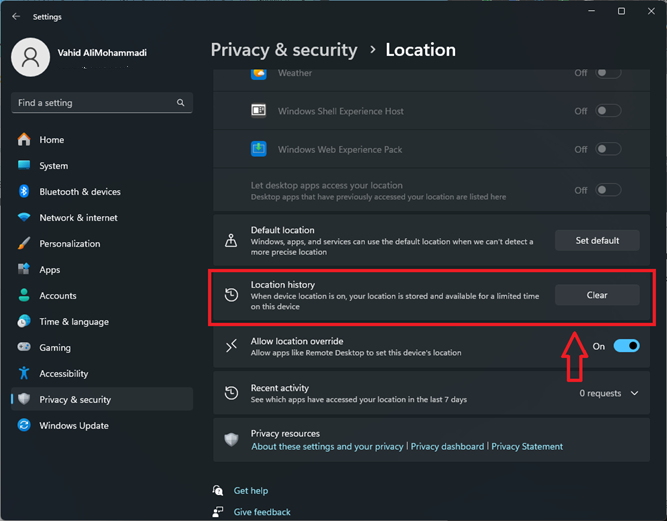The width and height of the screenshot is (667, 521).
Task: Click the Get help link
Action: click(x=251, y=490)
